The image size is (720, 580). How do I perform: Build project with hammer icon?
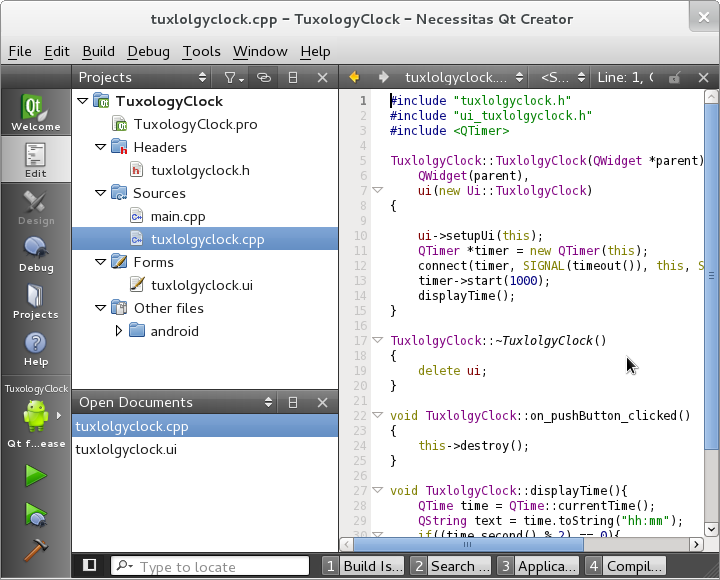tap(36, 549)
